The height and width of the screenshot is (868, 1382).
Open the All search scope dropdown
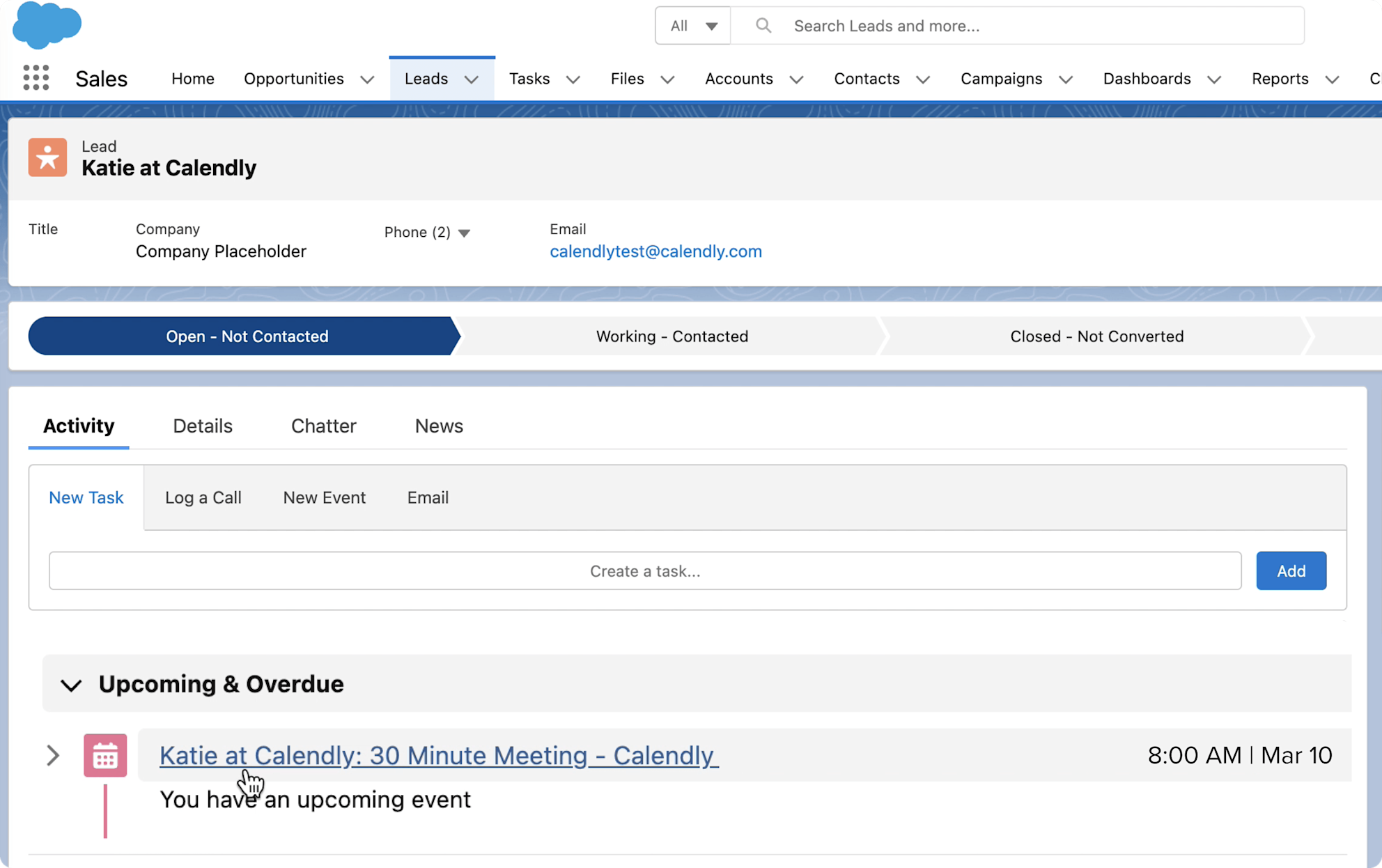692,26
